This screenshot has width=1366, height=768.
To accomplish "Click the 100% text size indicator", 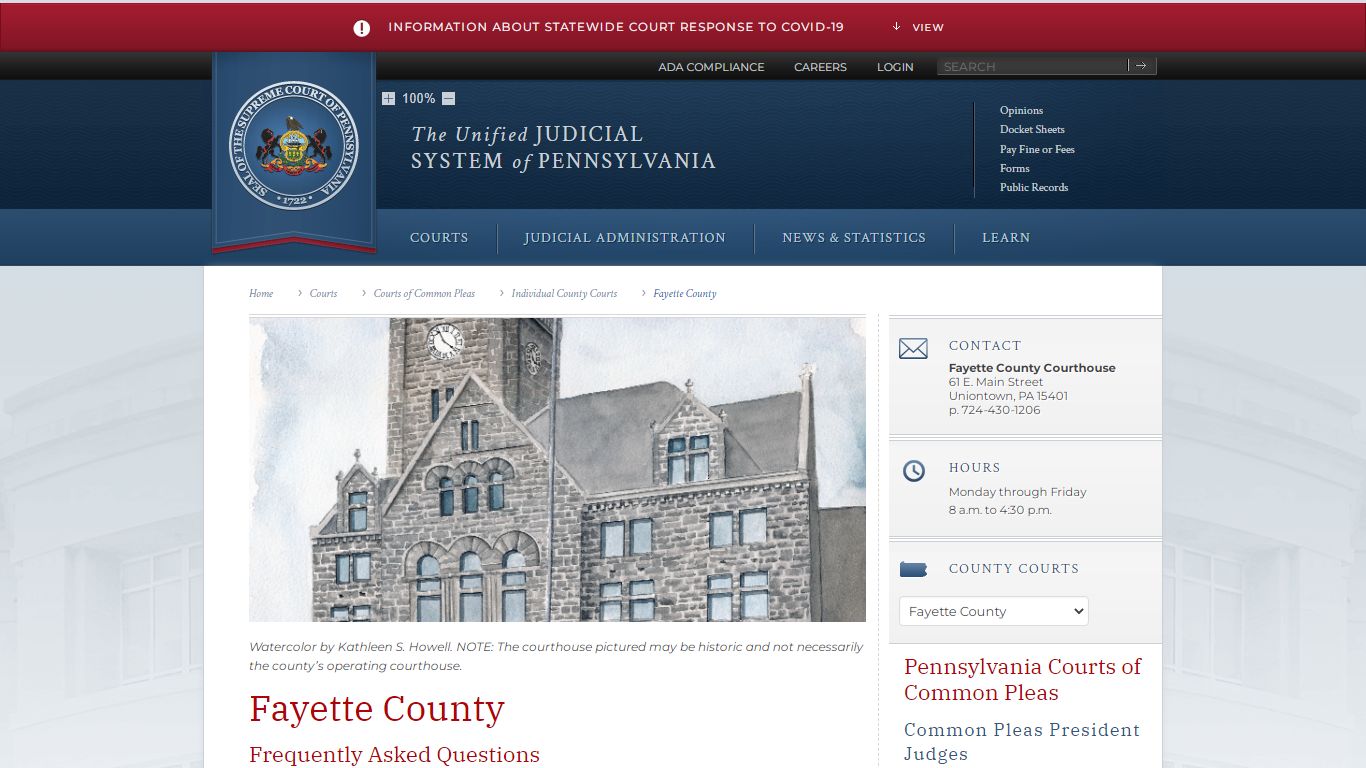I will click(418, 98).
